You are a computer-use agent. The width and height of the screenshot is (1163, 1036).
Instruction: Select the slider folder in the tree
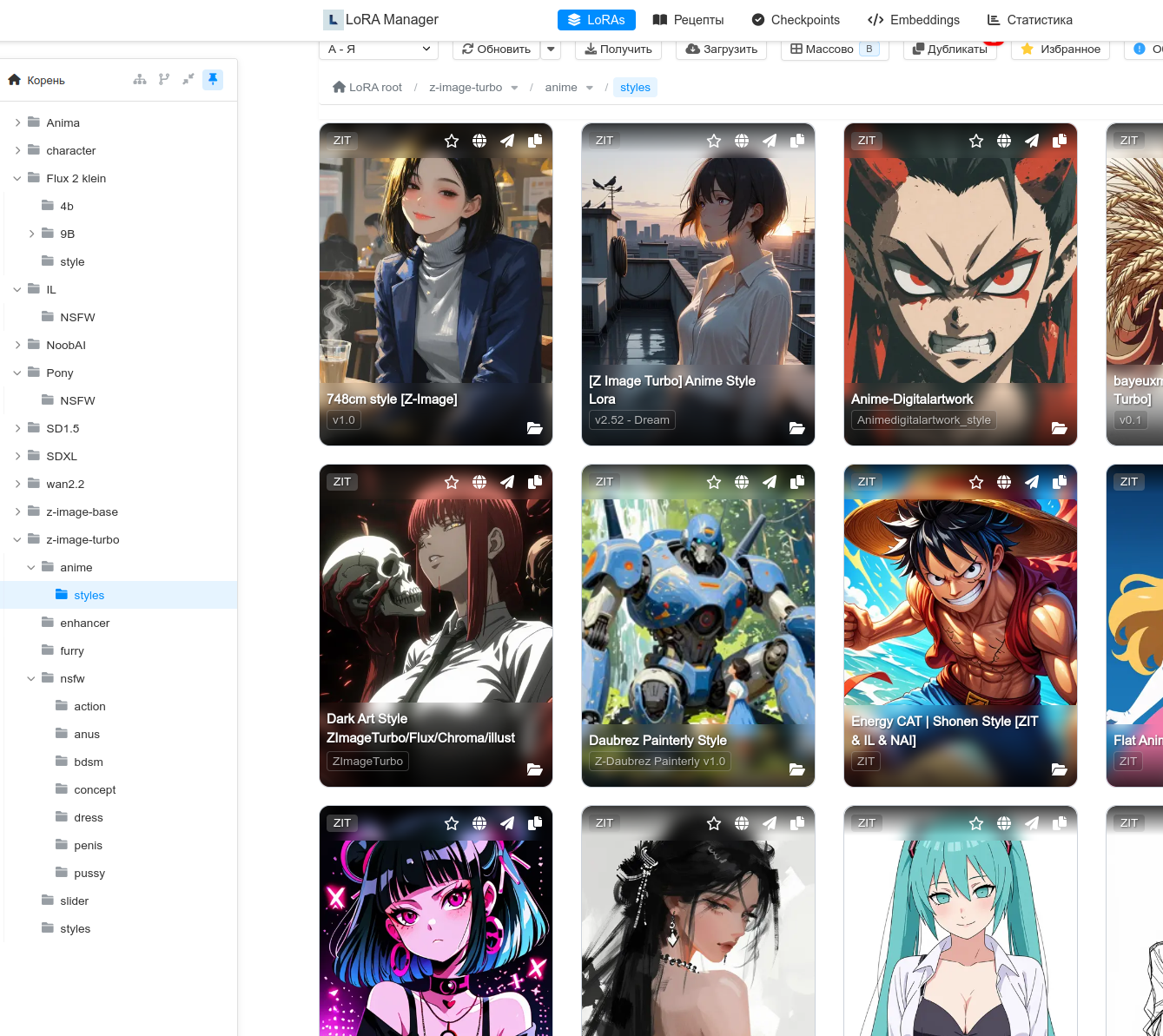pos(119,901)
